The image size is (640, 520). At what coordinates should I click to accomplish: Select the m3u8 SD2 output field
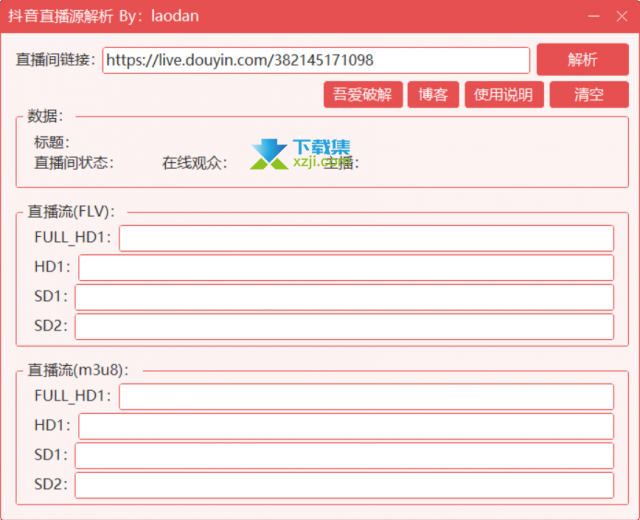(x=344, y=485)
